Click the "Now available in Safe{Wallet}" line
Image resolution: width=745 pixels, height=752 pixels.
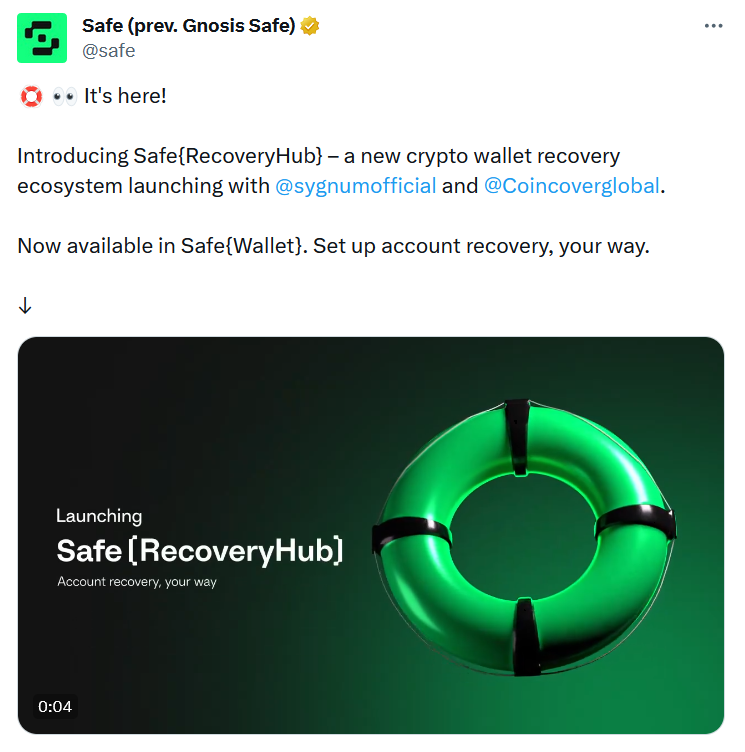pyautogui.click(x=161, y=246)
